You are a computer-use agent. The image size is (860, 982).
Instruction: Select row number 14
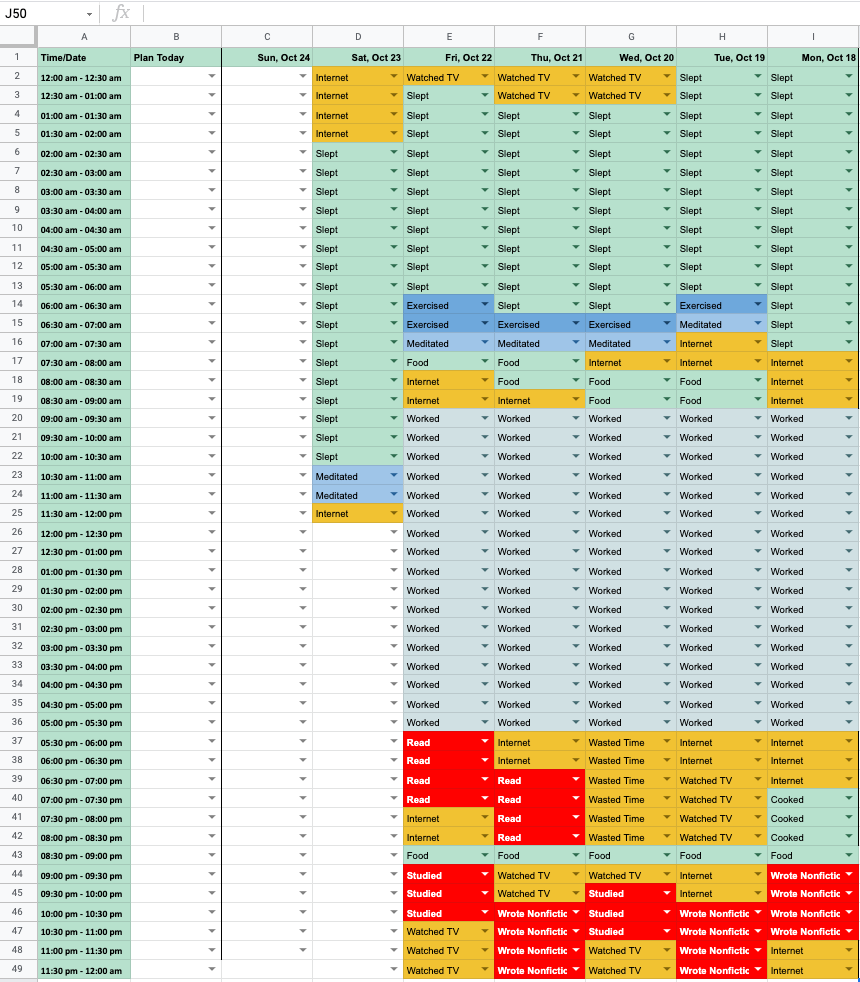click(16, 305)
